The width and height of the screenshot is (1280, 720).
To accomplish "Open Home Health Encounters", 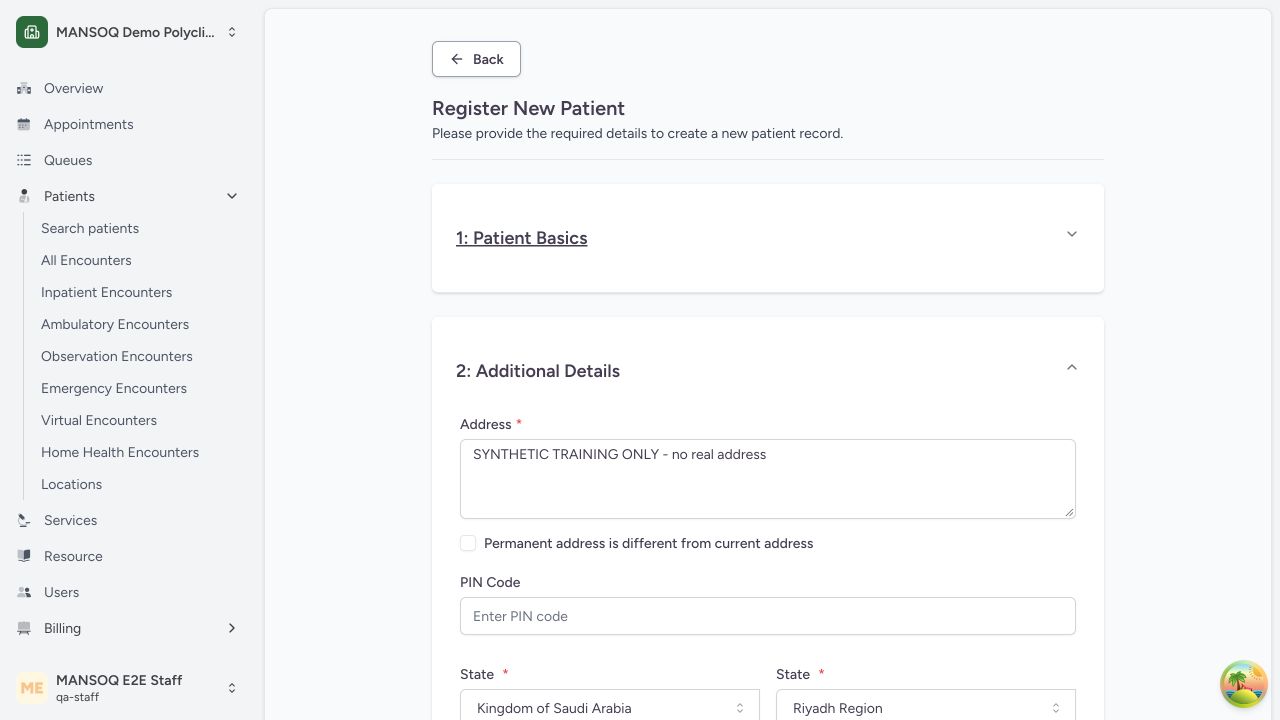I will 120,452.
